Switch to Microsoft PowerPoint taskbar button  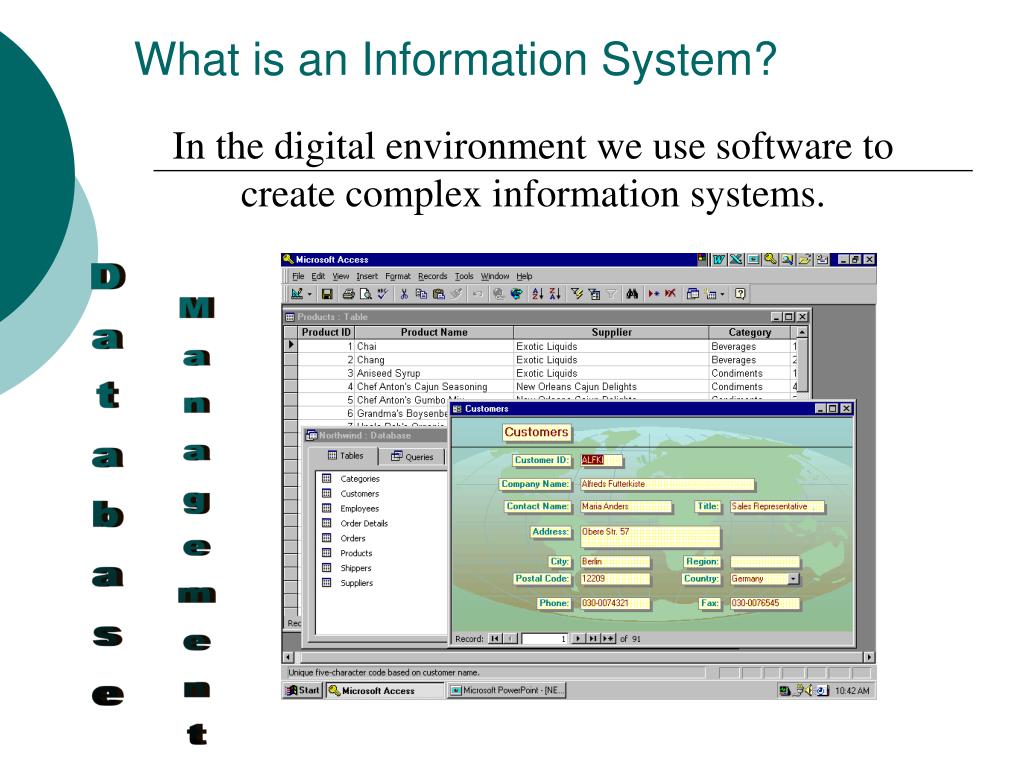click(507, 690)
